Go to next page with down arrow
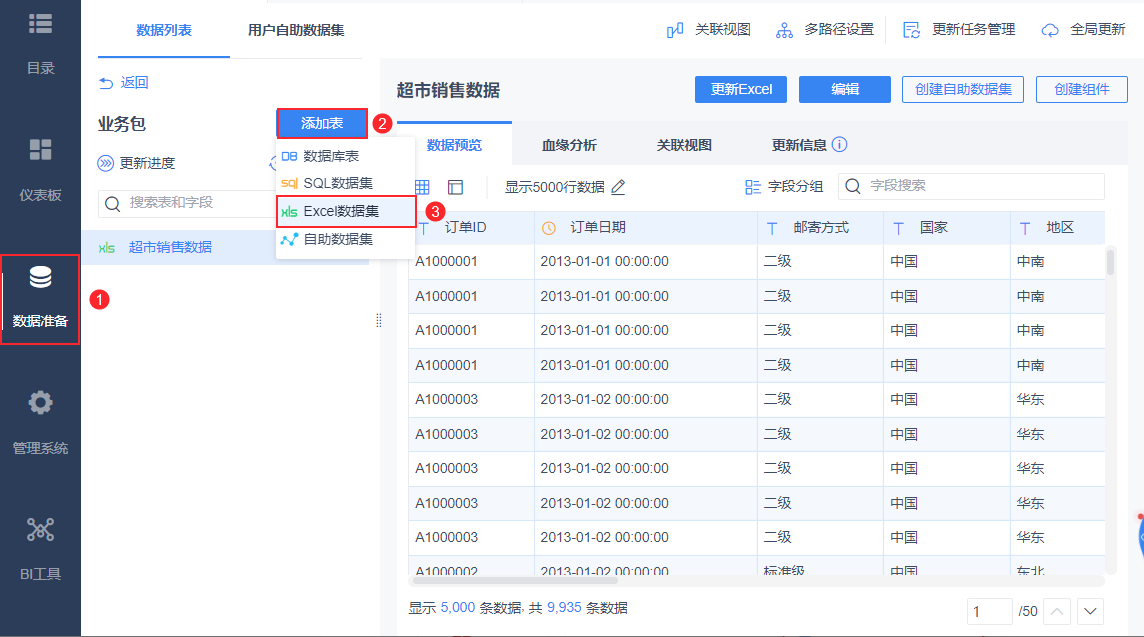The height and width of the screenshot is (637, 1144). (x=1090, y=611)
